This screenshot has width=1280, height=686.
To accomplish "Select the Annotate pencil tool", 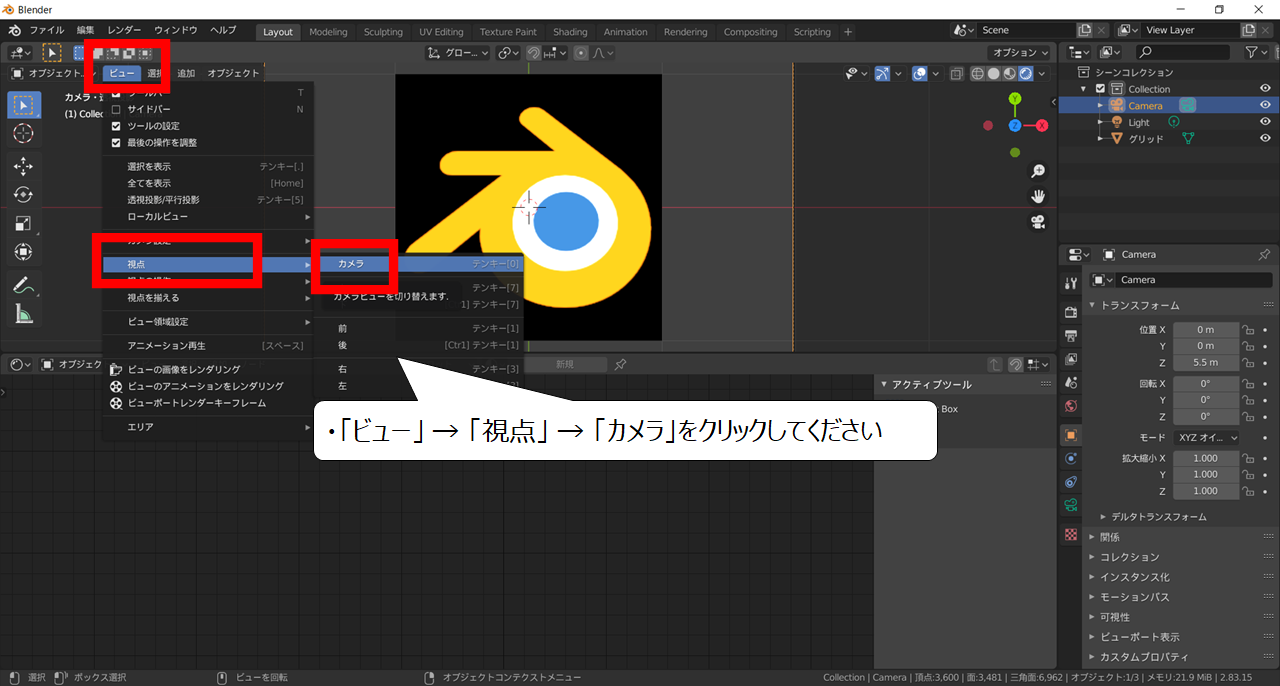I will [x=25, y=285].
